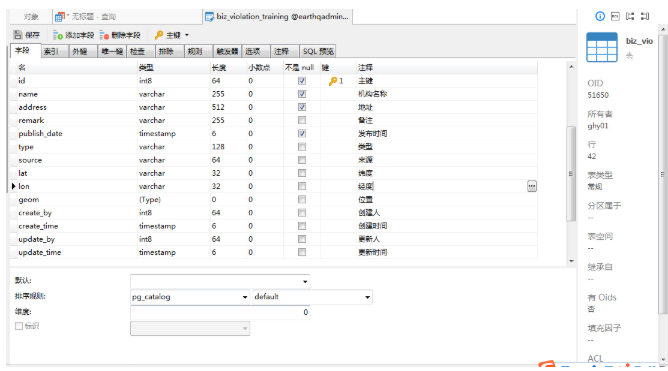The height and width of the screenshot is (371, 668).
Task: Tick the 标识 (identity) checkbox
Action: coord(19,326)
